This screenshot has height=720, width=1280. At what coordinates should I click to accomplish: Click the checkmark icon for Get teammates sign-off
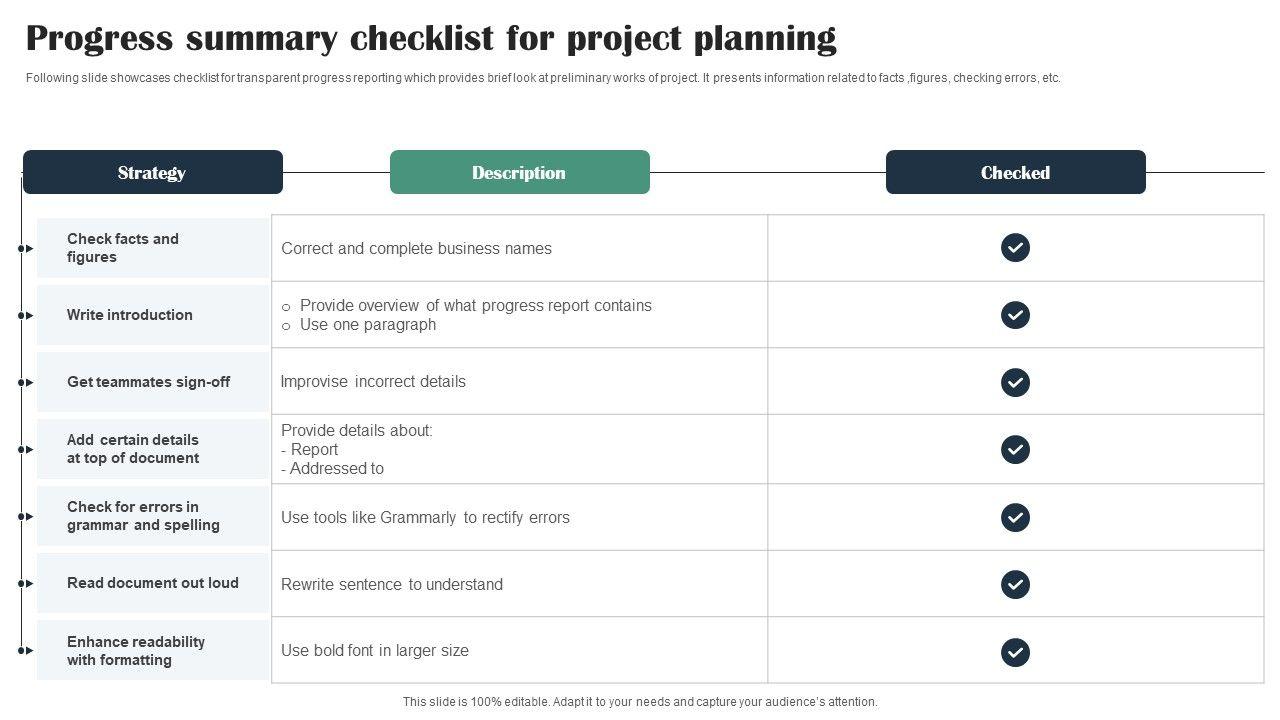click(1015, 382)
